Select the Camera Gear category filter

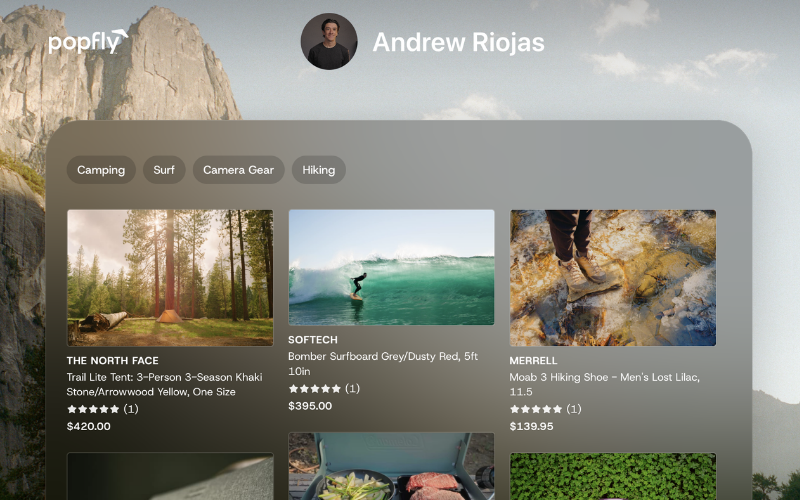238,170
